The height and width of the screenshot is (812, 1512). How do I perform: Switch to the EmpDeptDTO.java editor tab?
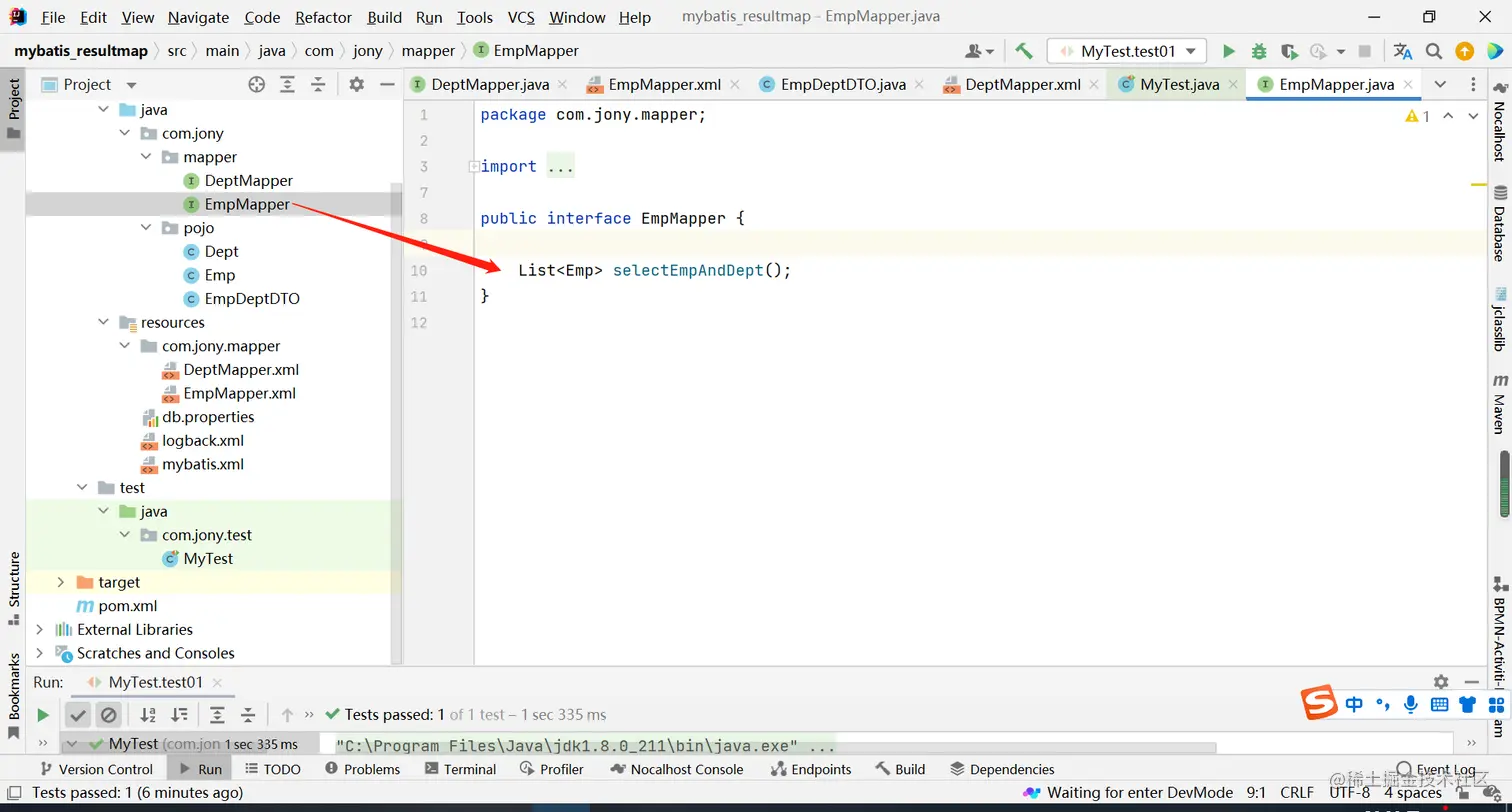point(843,85)
